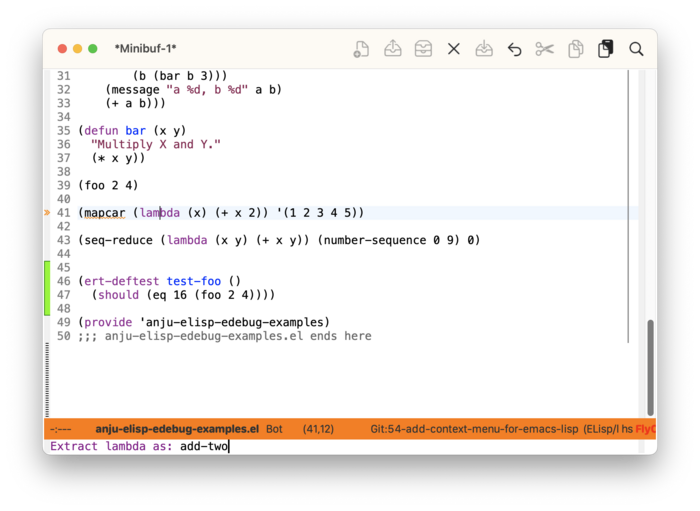Click the copy toolbar icon
The image size is (700, 511).
click(575, 49)
